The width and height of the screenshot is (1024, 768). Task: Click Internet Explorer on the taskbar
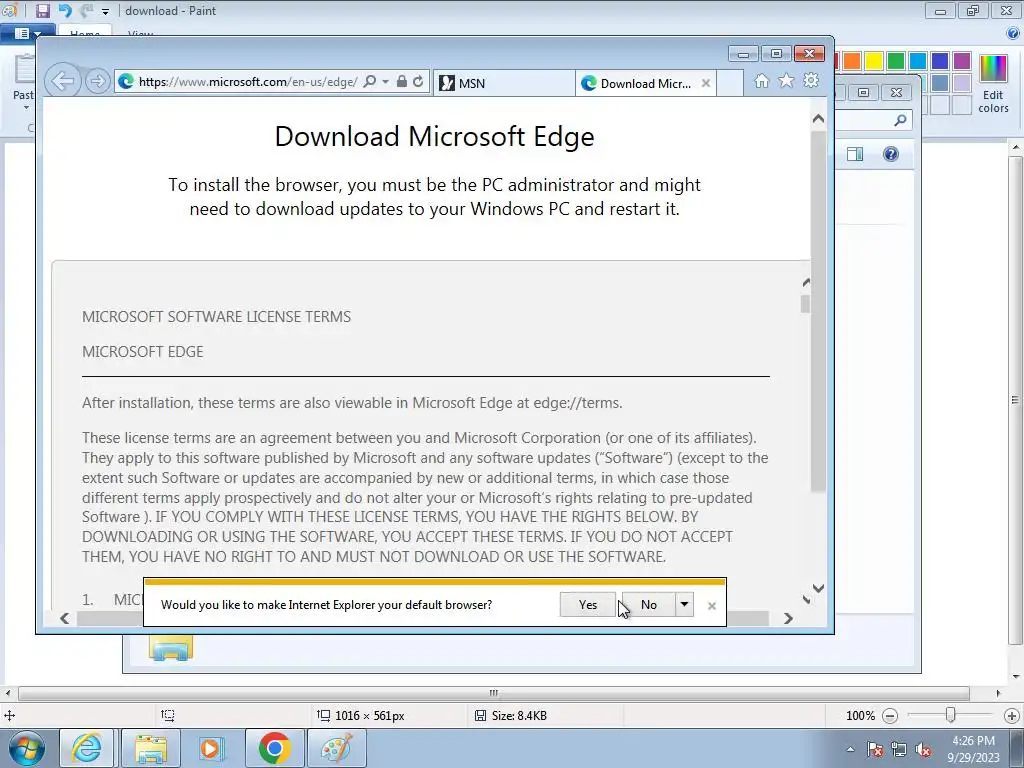[x=86, y=748]
